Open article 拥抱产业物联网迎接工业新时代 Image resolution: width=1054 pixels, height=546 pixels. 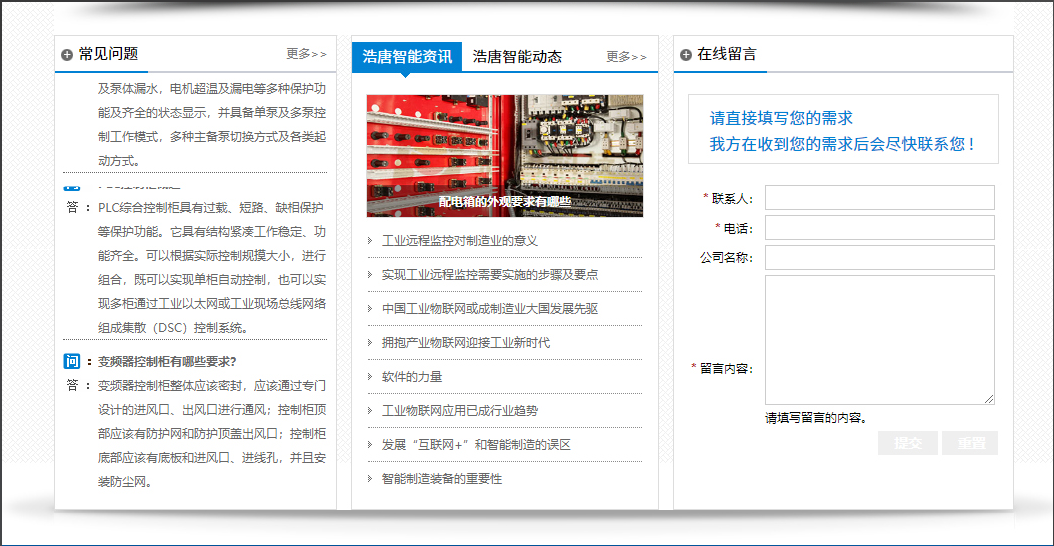(466, 343)
